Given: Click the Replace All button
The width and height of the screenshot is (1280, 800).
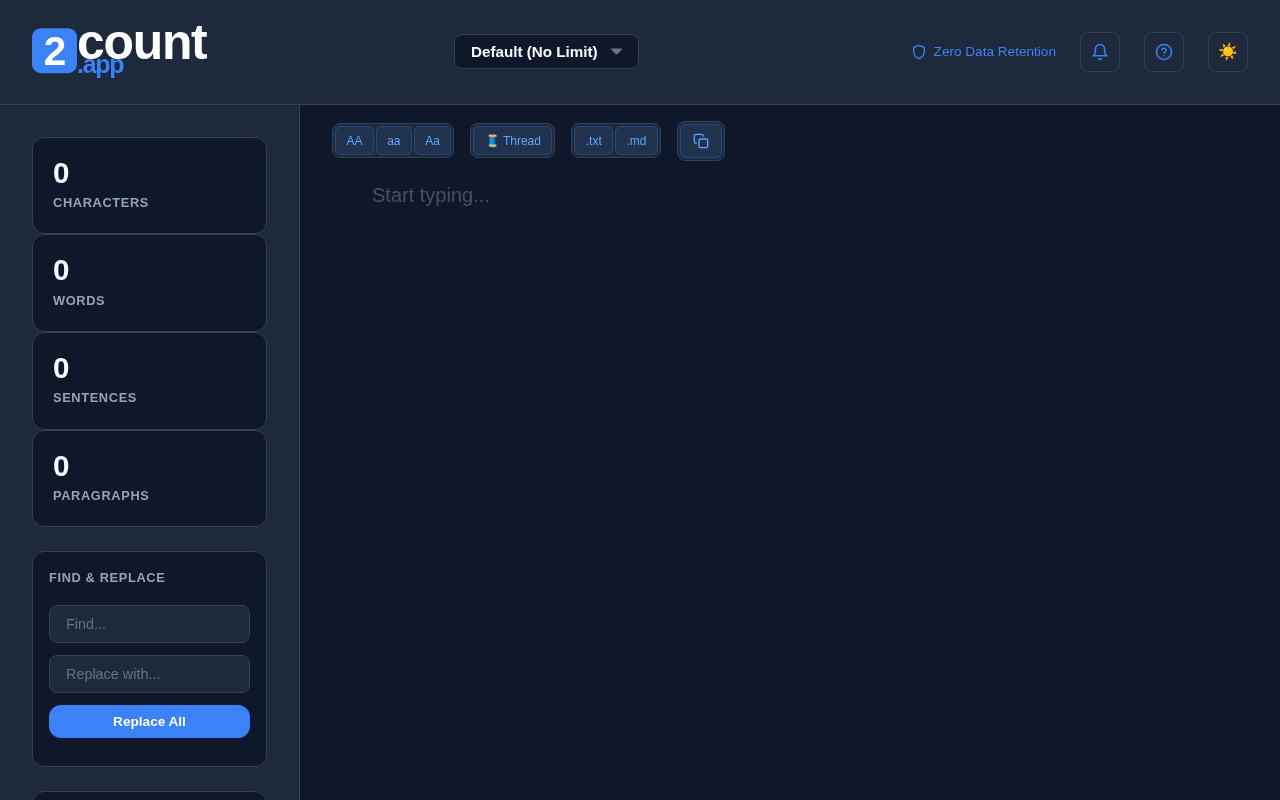Looking at the screenshot, I should pos(149,721).
